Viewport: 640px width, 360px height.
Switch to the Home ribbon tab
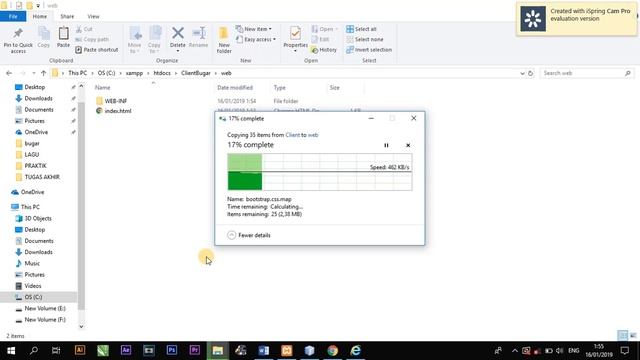(40, 16)
